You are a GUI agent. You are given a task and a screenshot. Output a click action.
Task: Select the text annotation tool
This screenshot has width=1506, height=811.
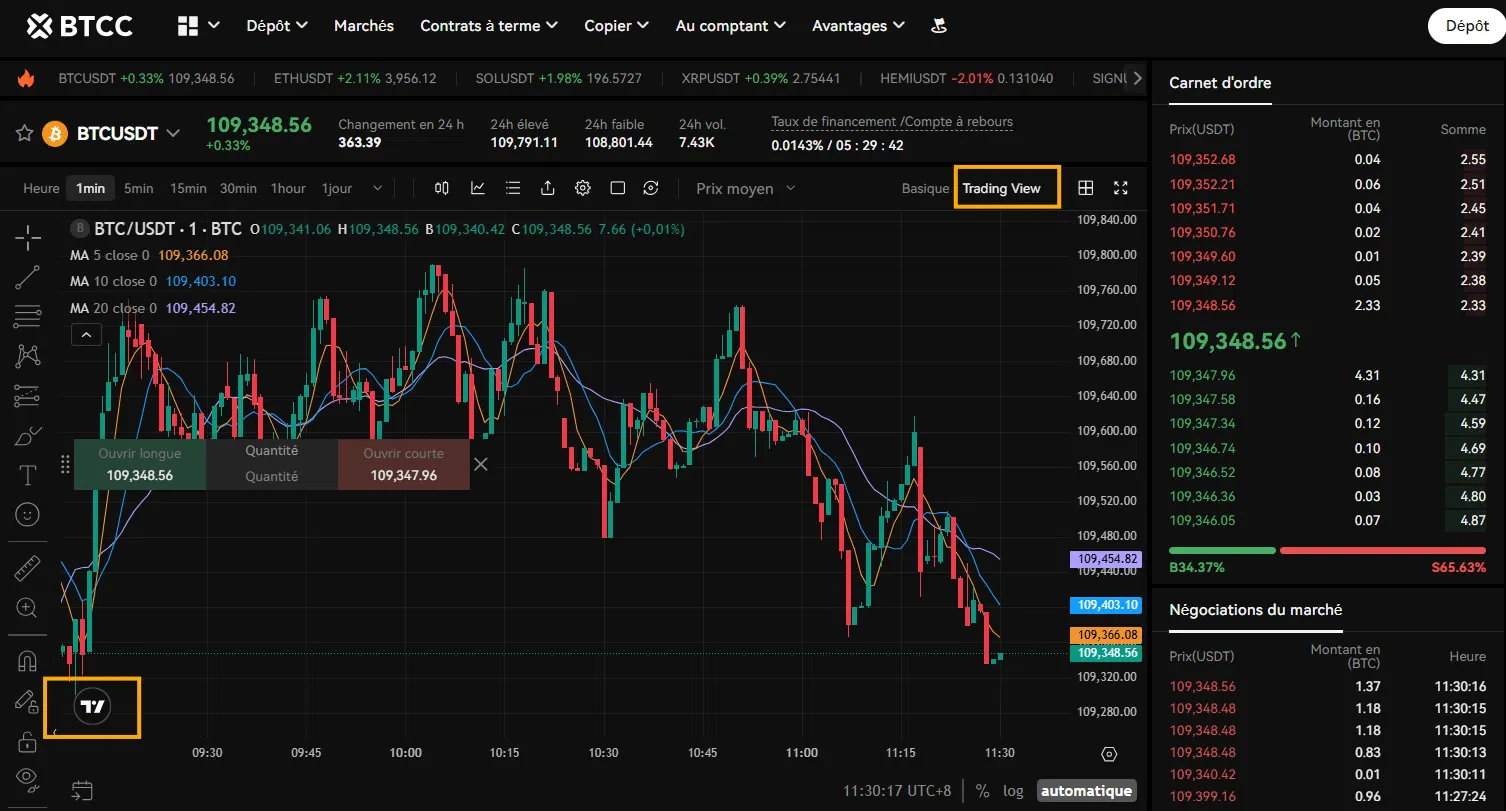(27, 475)
